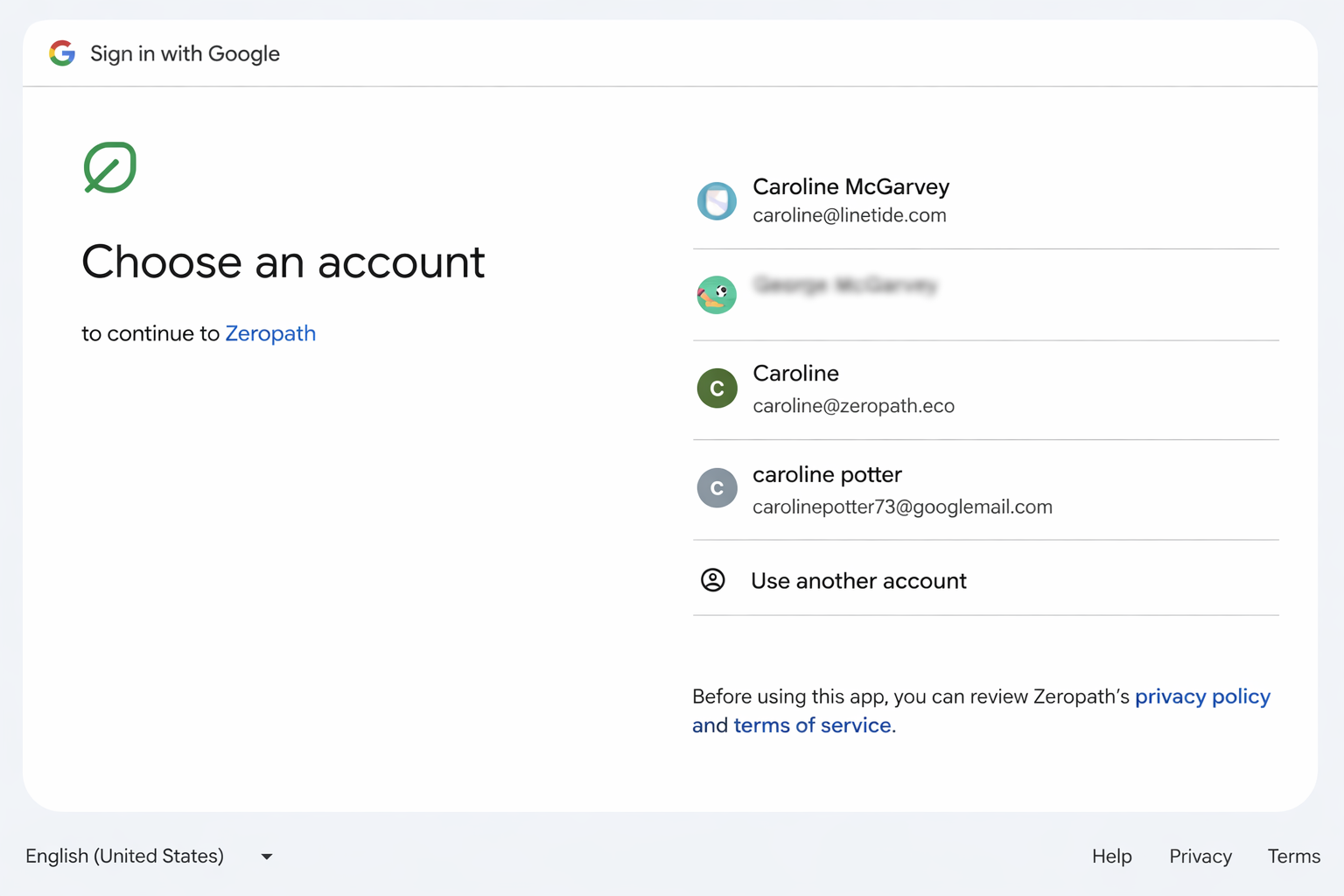Open the Terms footer link

coord(1293,856)
